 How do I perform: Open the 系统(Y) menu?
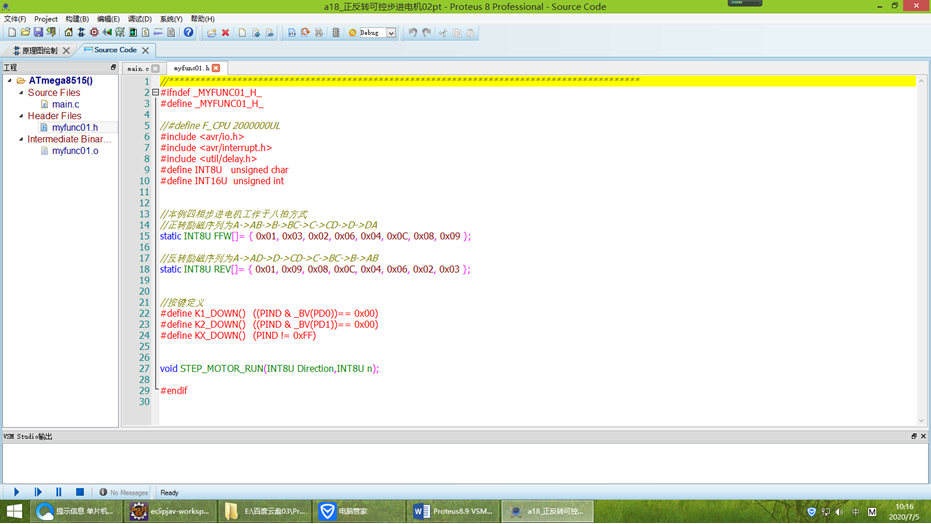[171, 19]
